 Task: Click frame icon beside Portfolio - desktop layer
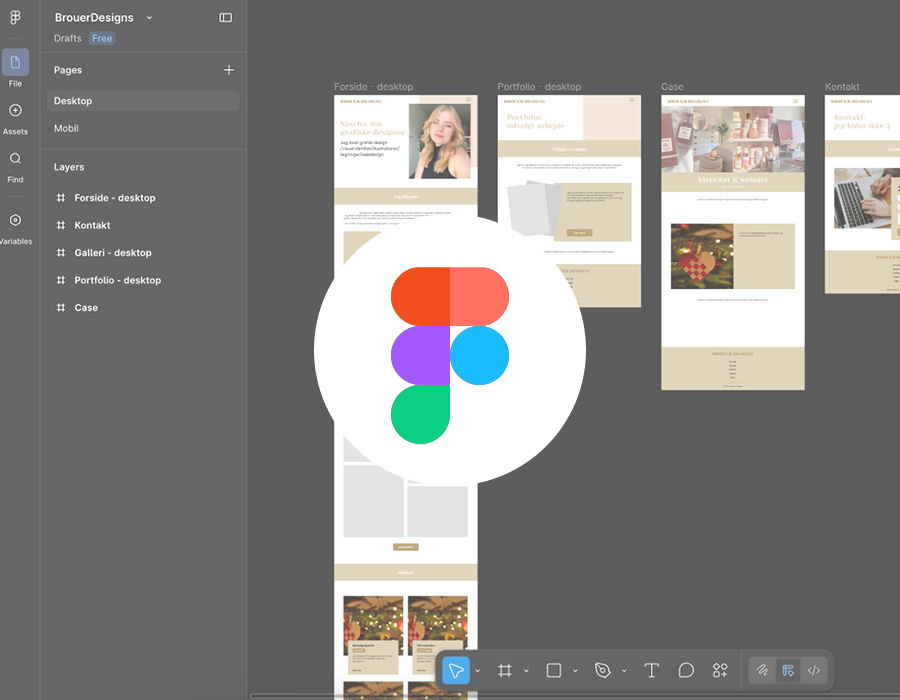coord(61,281)
